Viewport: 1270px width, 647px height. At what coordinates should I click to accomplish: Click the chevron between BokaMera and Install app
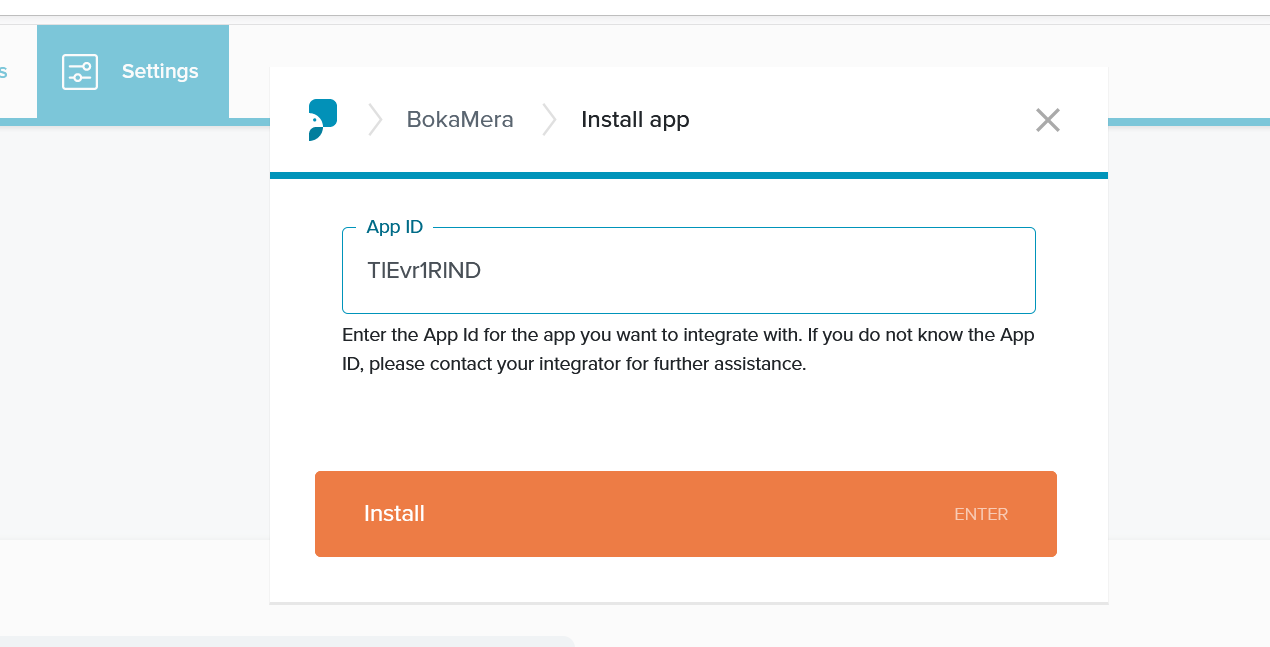549,120
